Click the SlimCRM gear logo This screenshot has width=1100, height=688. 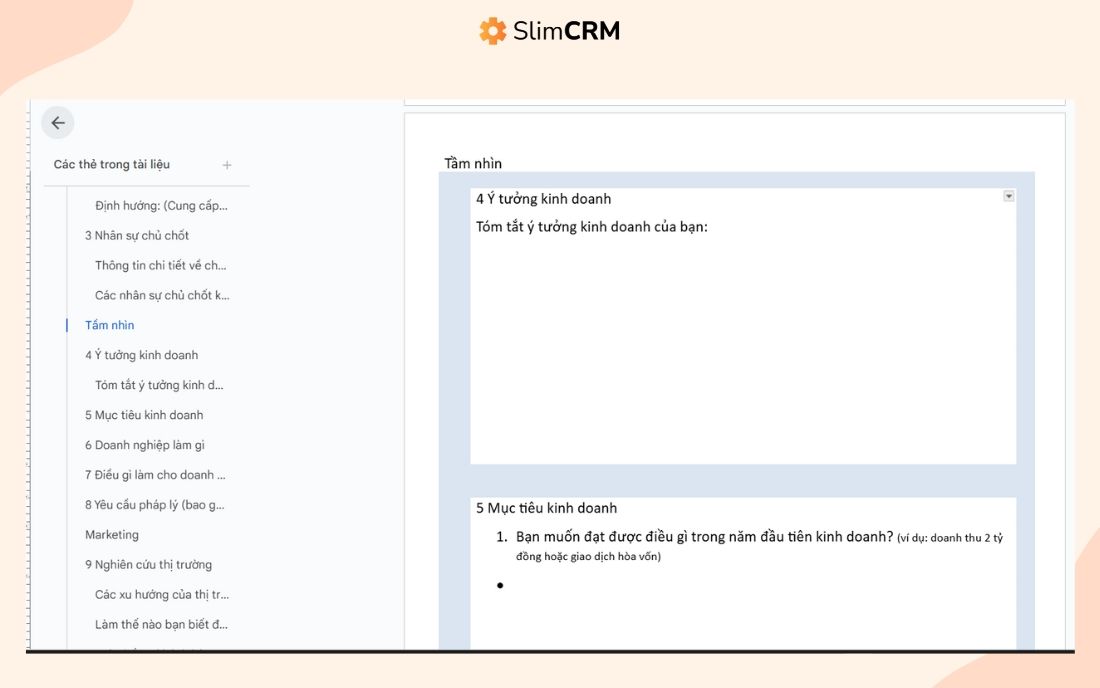tap(492, 31)
